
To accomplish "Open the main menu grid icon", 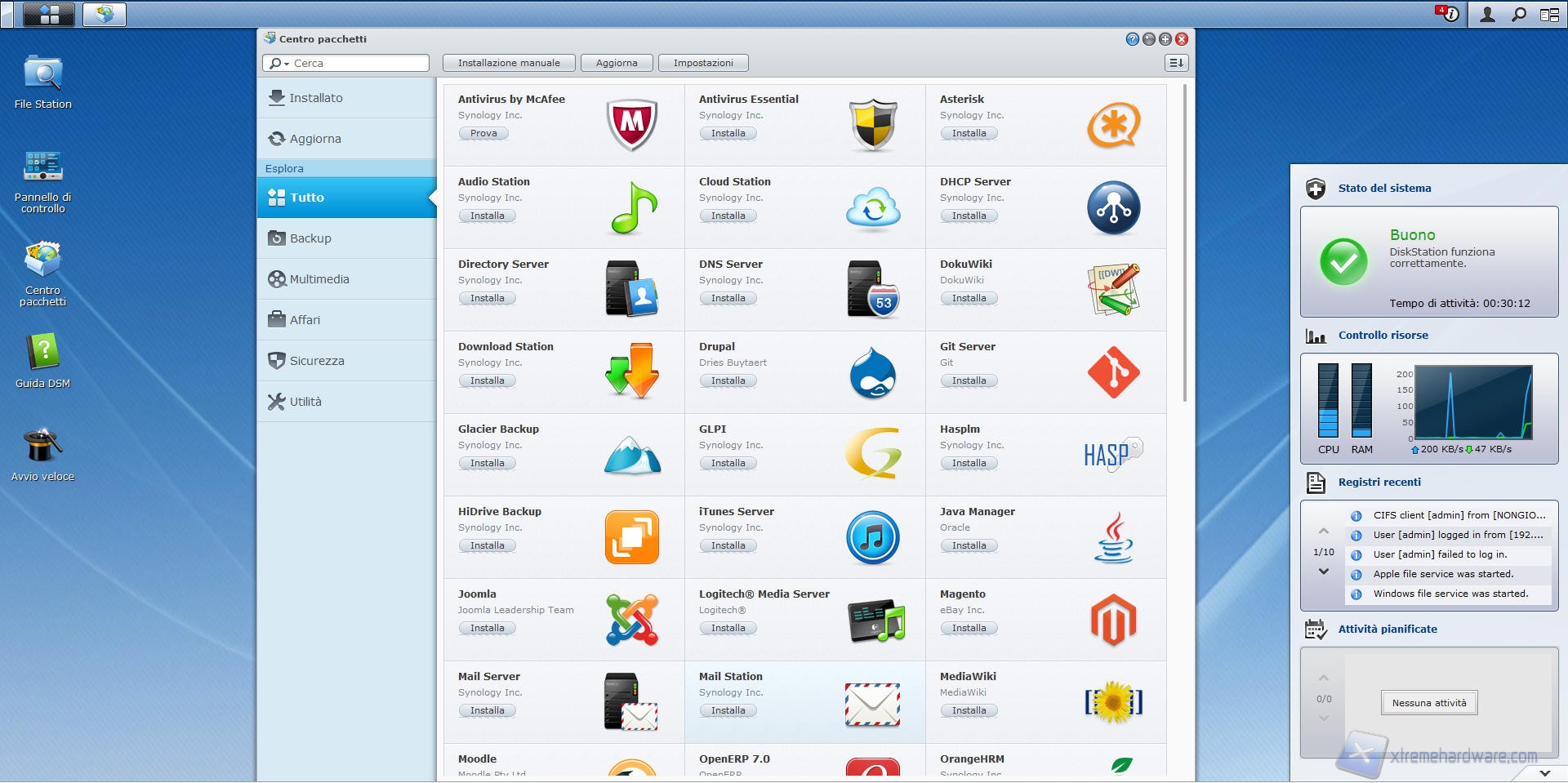I will (x=49, y=14).
